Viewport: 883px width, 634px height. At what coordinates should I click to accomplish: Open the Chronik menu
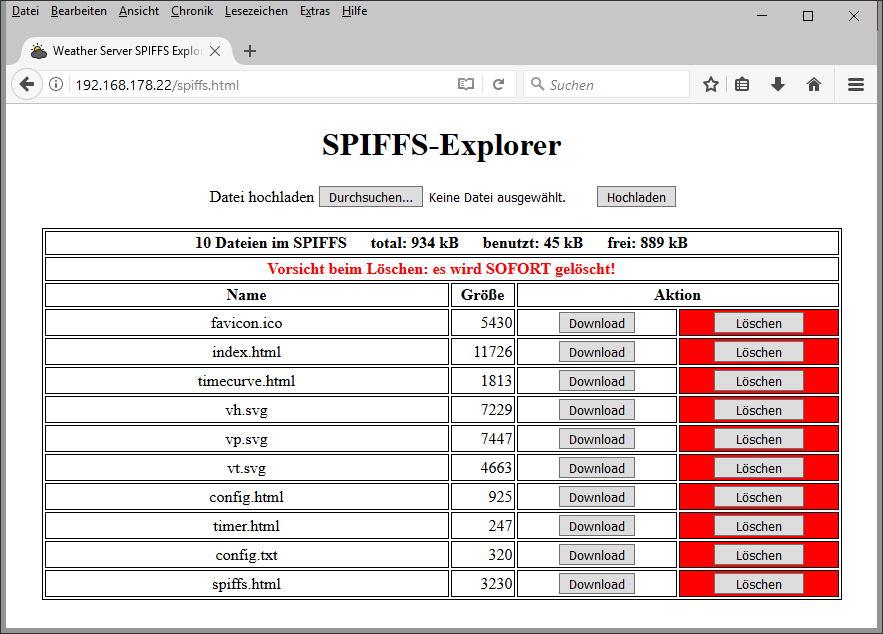pyautogui.click(x=191, y=11)
